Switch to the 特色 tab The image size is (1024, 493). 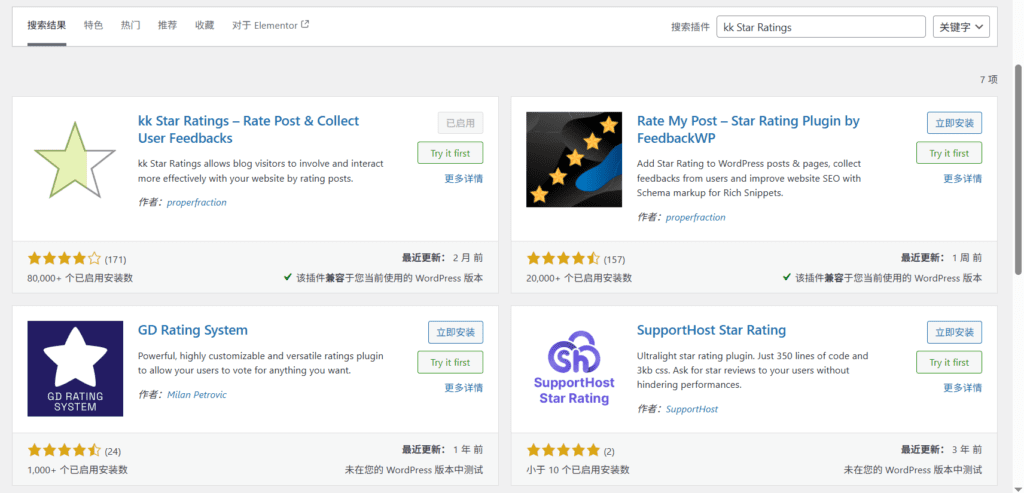pyautogui.click(x=93, y=26)
